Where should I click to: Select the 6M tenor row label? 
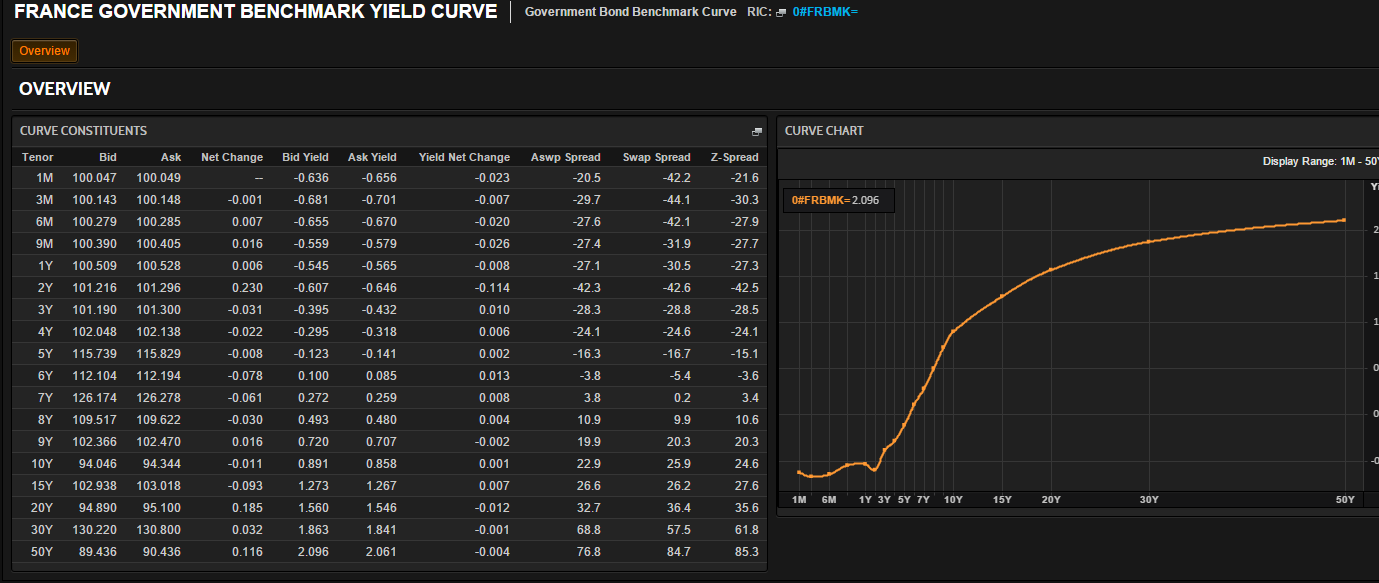(45, 222)
